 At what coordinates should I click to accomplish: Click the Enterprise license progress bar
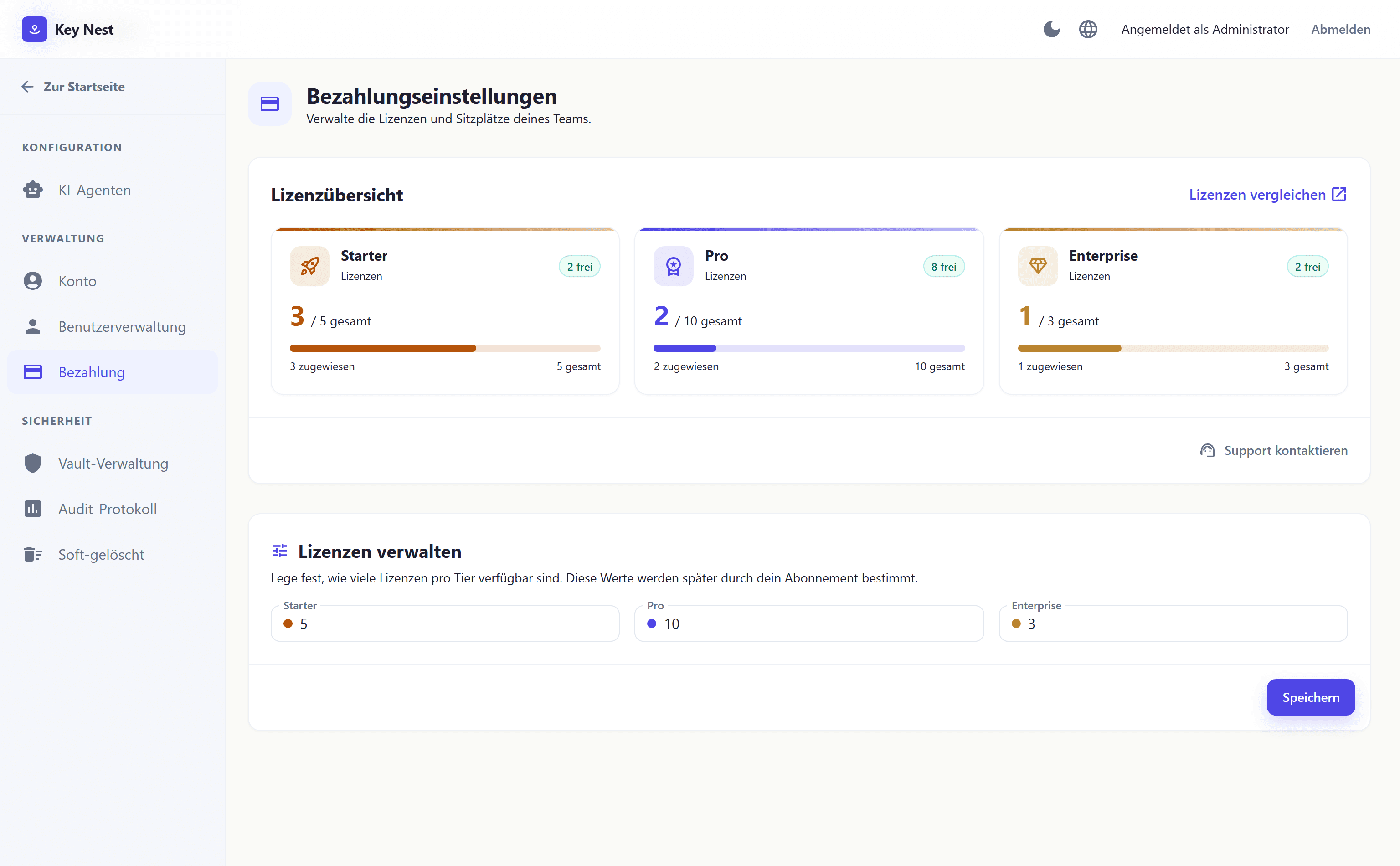(1173, 348)
